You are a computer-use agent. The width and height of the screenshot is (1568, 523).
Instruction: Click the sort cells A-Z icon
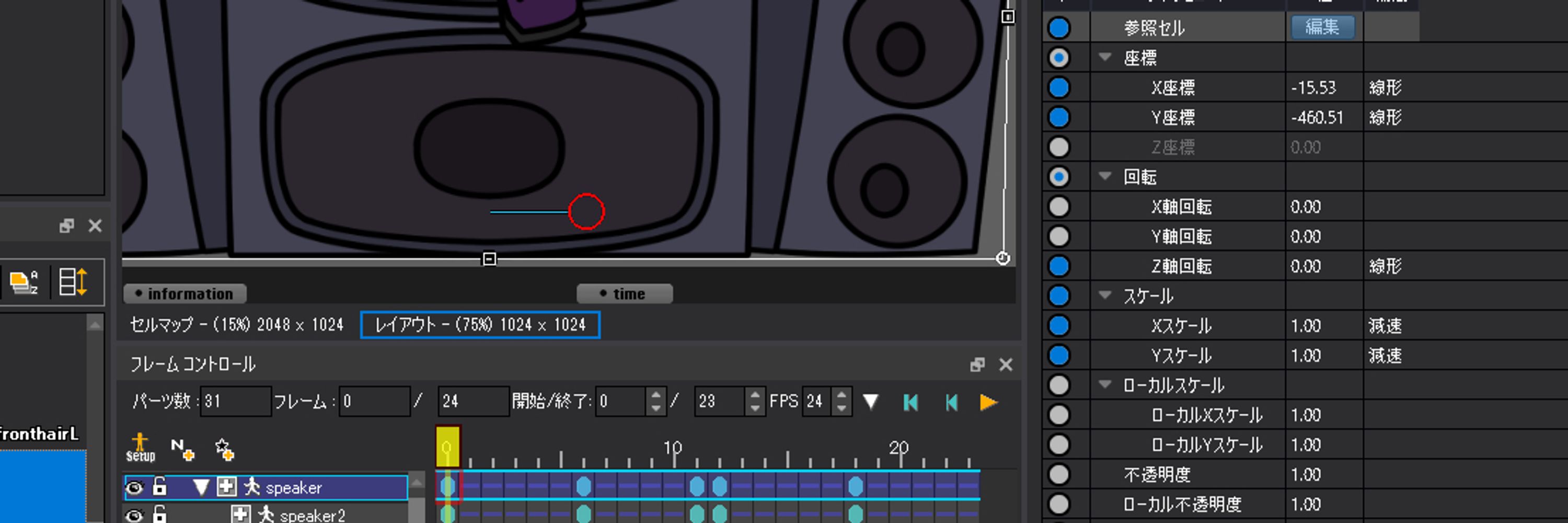coord(25,282)
